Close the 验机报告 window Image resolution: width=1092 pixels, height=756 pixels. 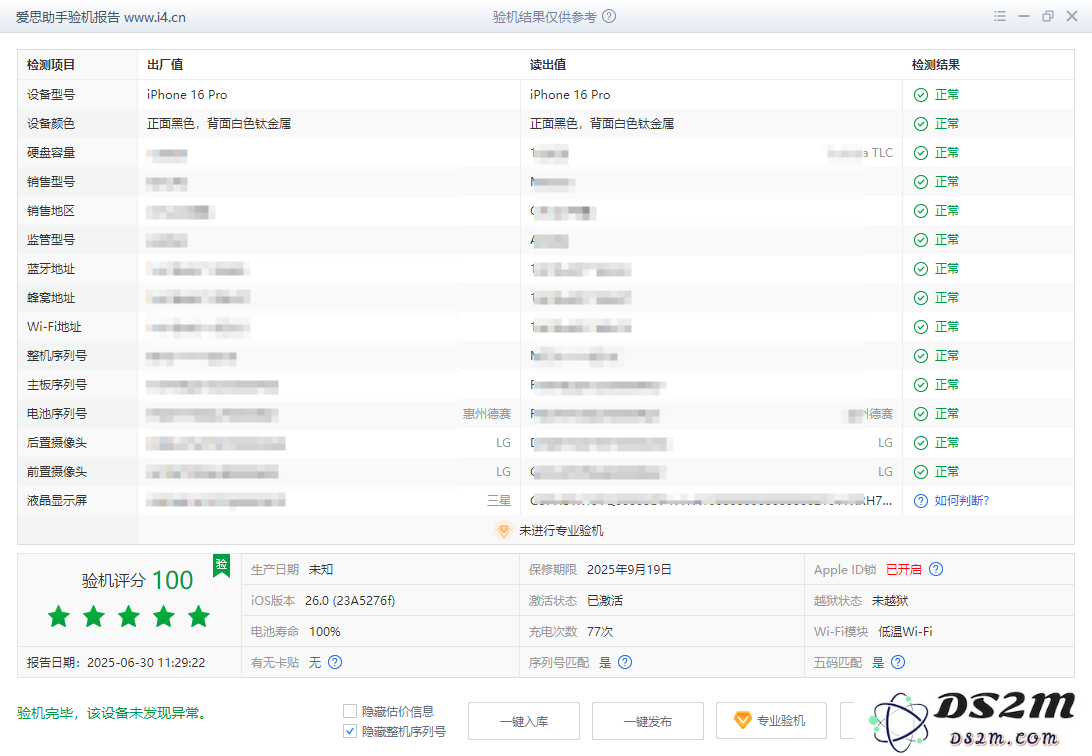[x=1072, y=16]
